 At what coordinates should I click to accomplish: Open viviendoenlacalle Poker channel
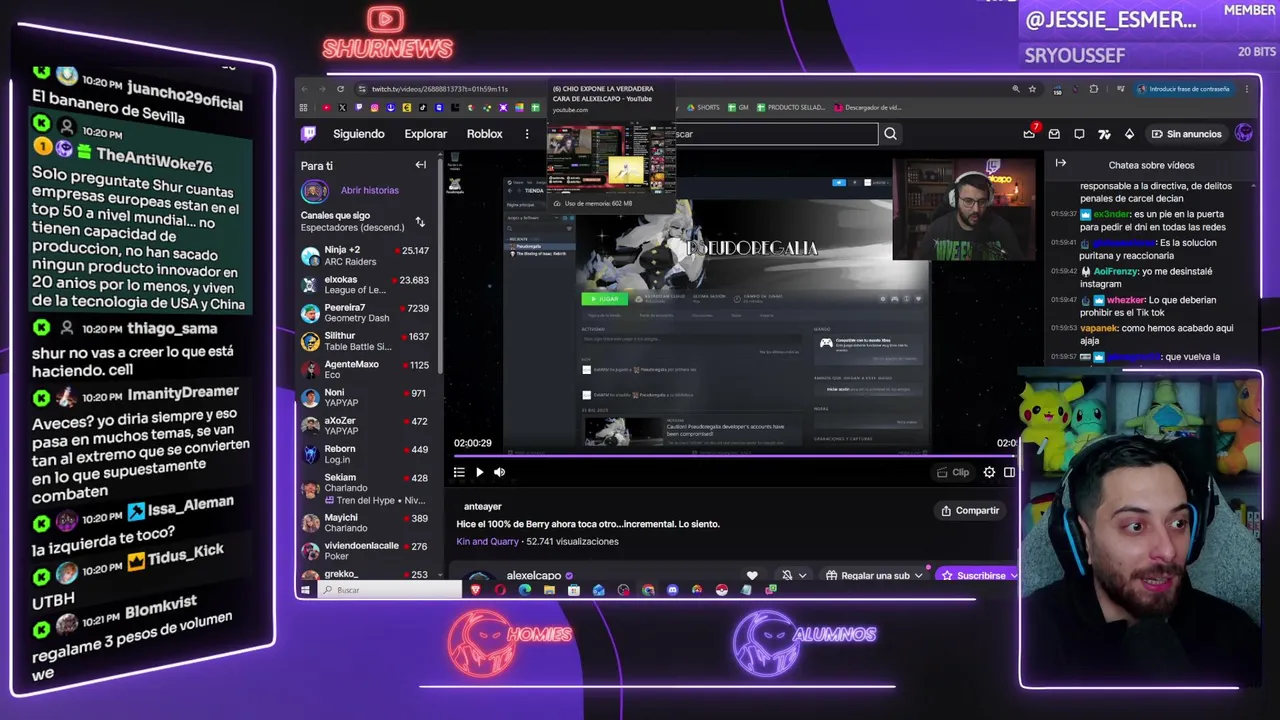[365, 551]
